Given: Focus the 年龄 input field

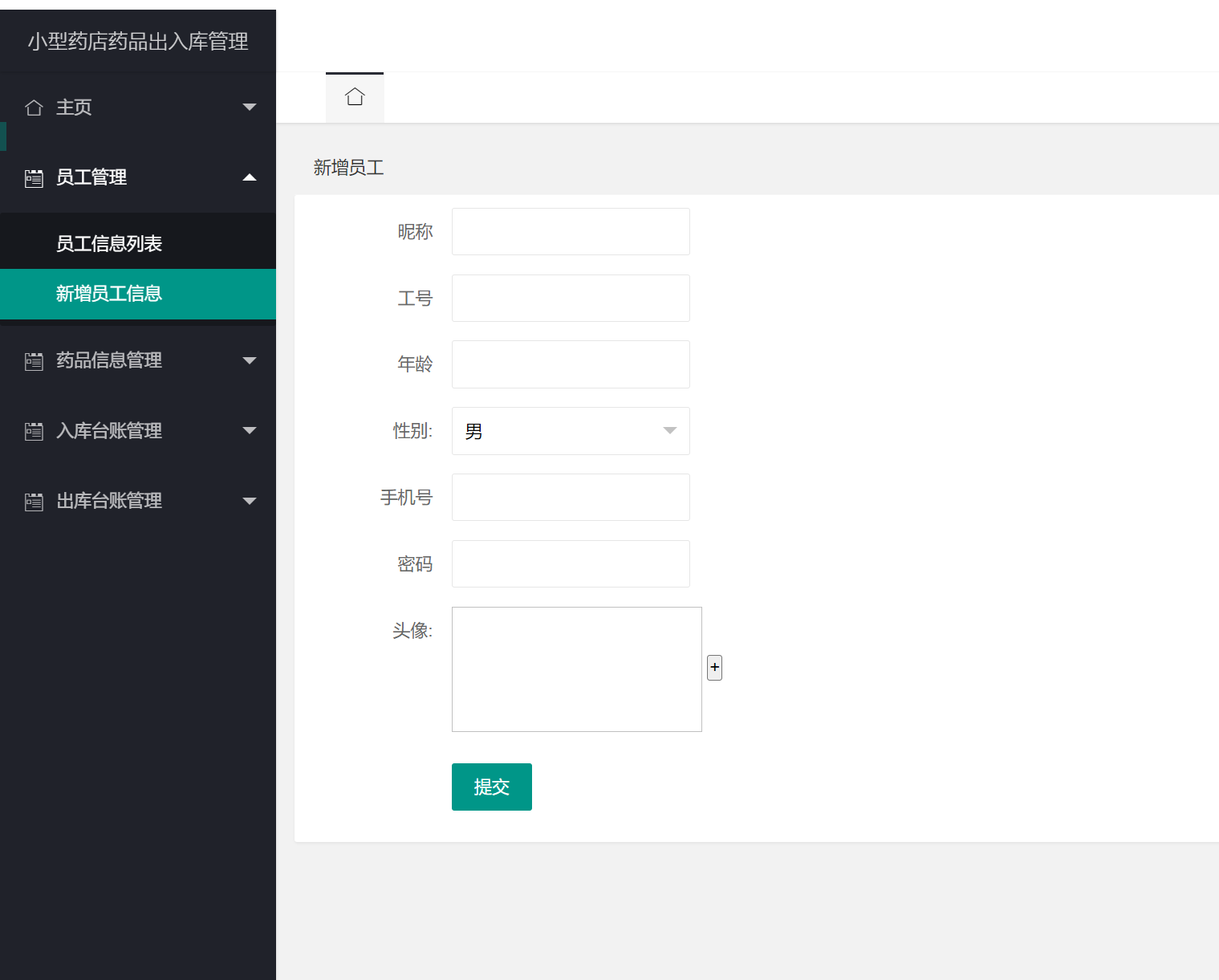Looking at the screenshot, I should tap(571, 364).
